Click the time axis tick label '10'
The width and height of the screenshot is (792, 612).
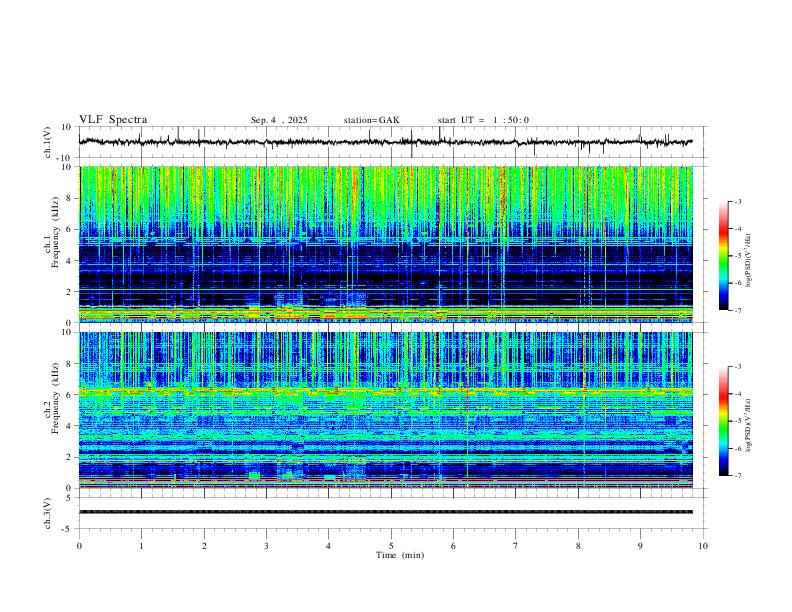pyautogui.click(x=703, y=546)
